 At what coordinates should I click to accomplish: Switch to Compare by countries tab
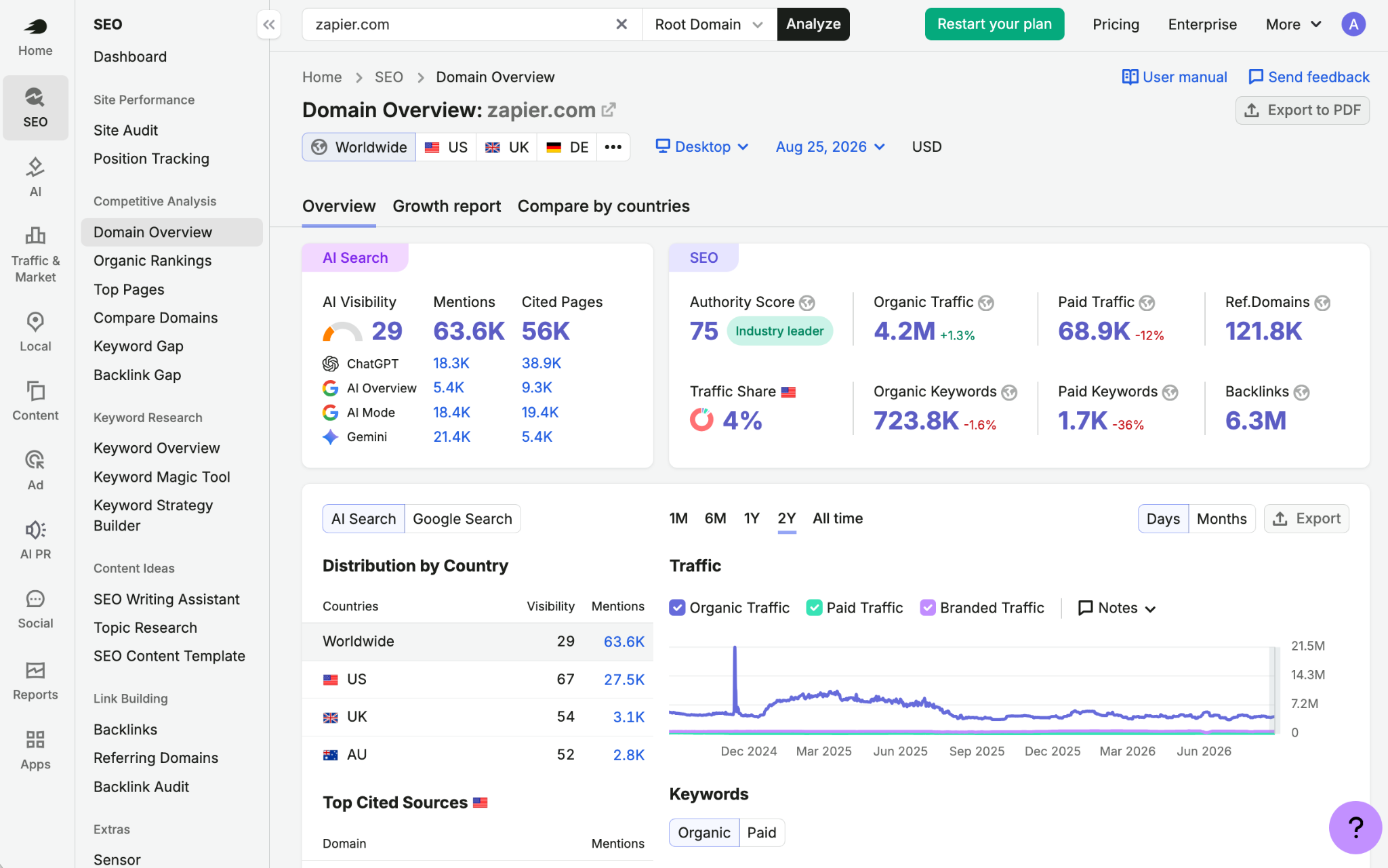603,207
